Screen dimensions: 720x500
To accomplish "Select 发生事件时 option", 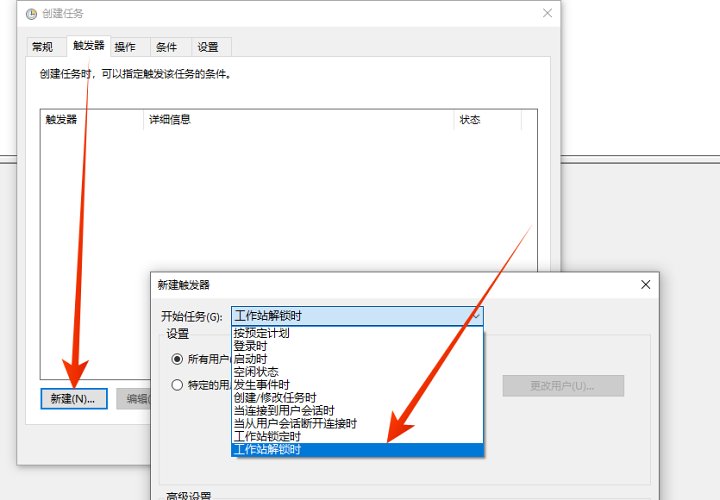I will click(357, 384).
